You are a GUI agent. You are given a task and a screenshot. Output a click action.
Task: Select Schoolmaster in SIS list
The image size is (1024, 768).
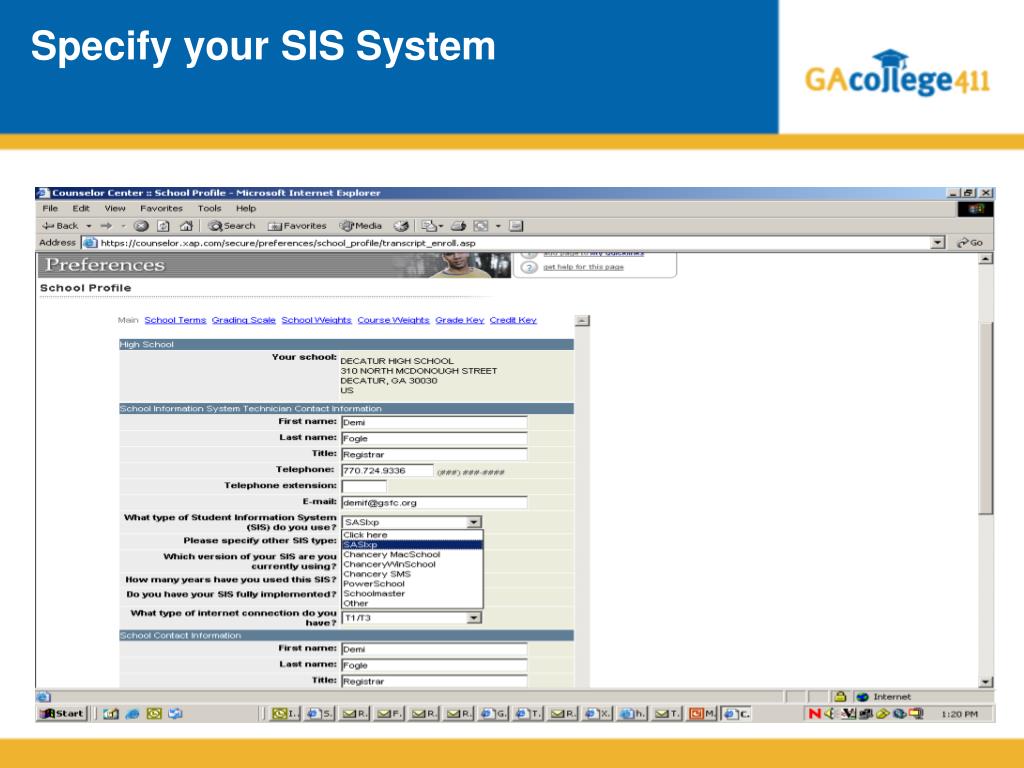pyautogui.click(x=412, y=594)
